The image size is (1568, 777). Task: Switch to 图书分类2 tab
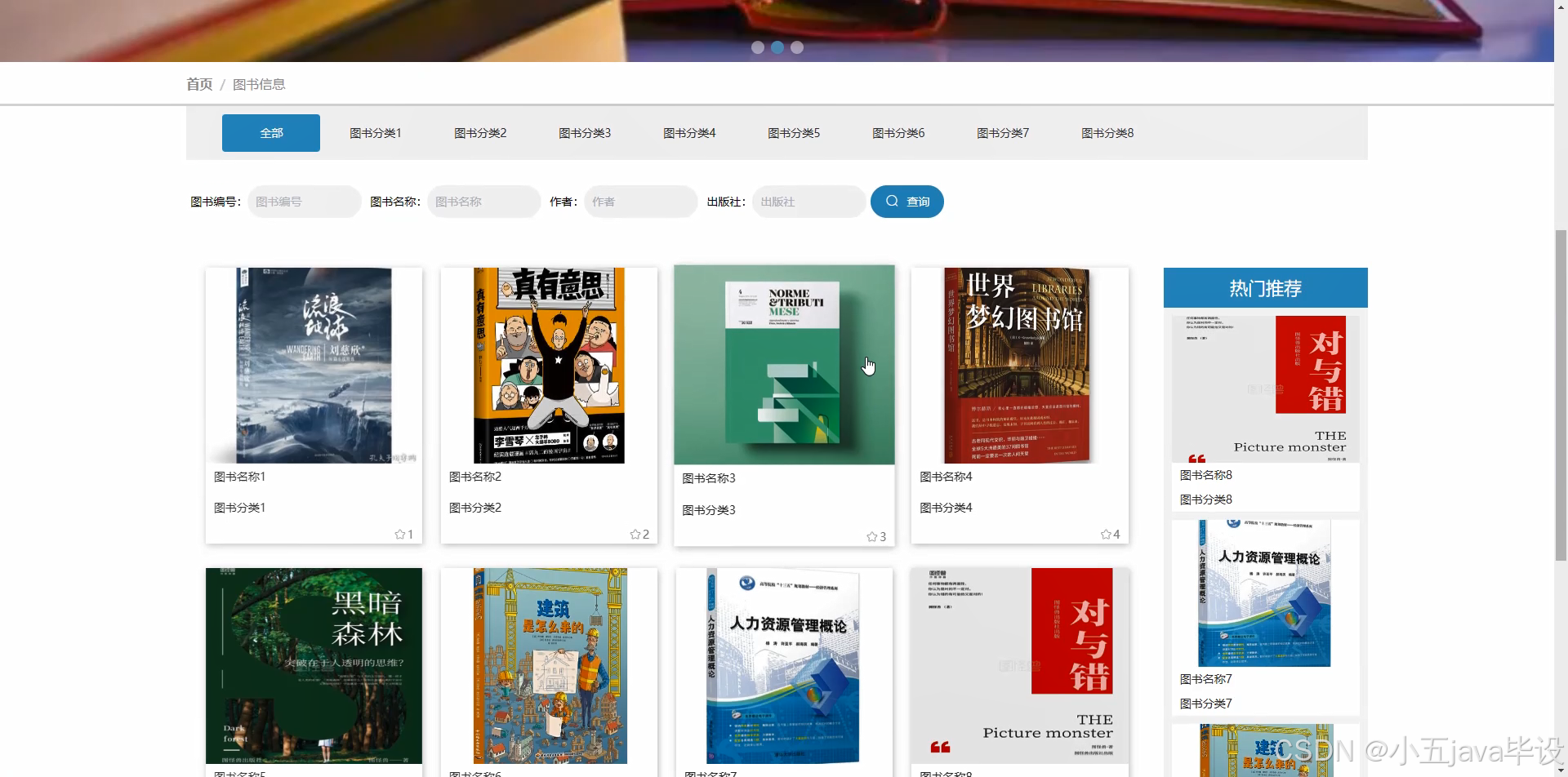point(480,133)
